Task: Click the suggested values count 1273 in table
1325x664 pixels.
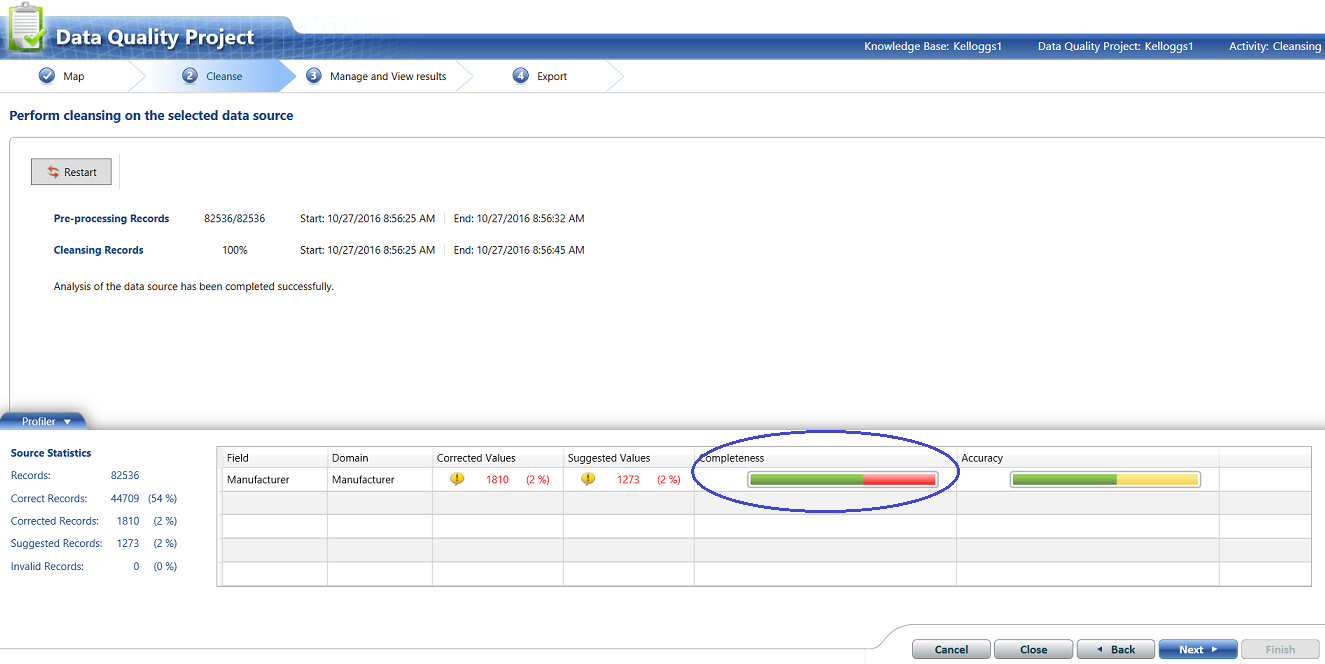Action: pyautogui.click(x=628, y=480)
